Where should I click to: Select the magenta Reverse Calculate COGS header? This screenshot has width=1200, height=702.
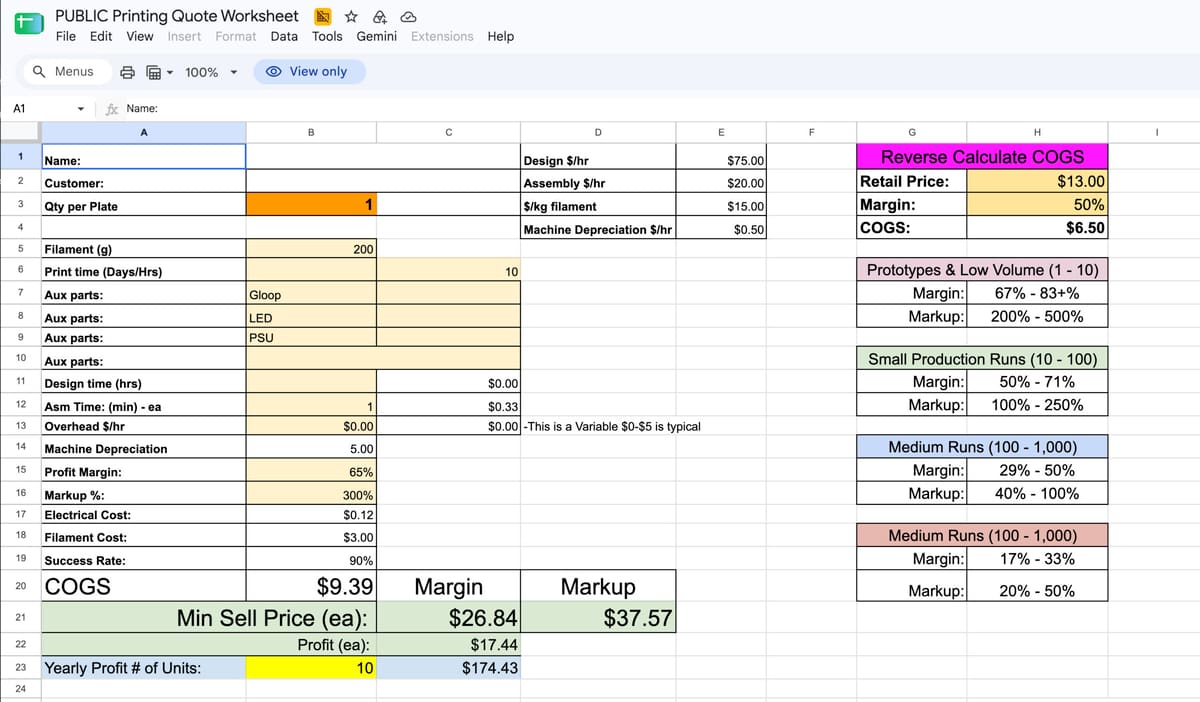982,157
